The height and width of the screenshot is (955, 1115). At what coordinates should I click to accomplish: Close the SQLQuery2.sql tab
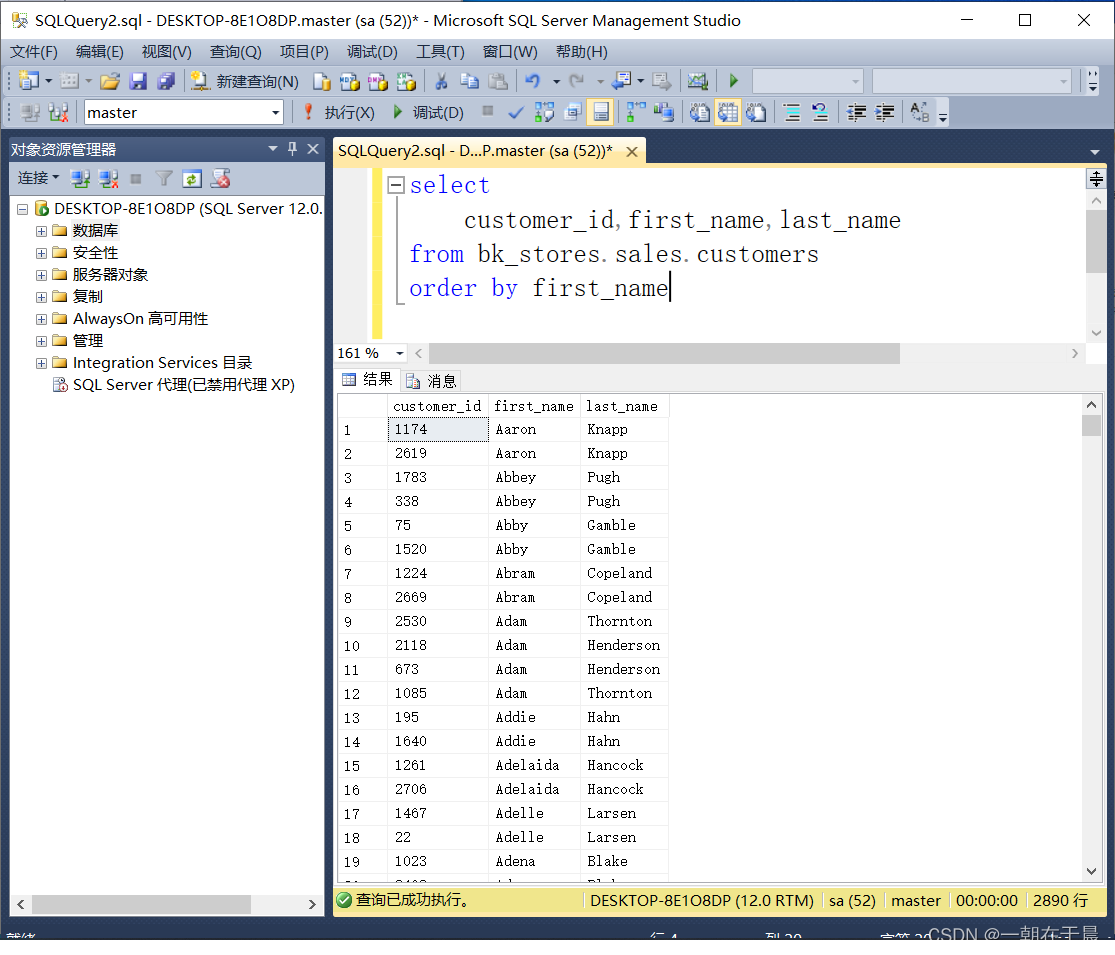(631, 151)
